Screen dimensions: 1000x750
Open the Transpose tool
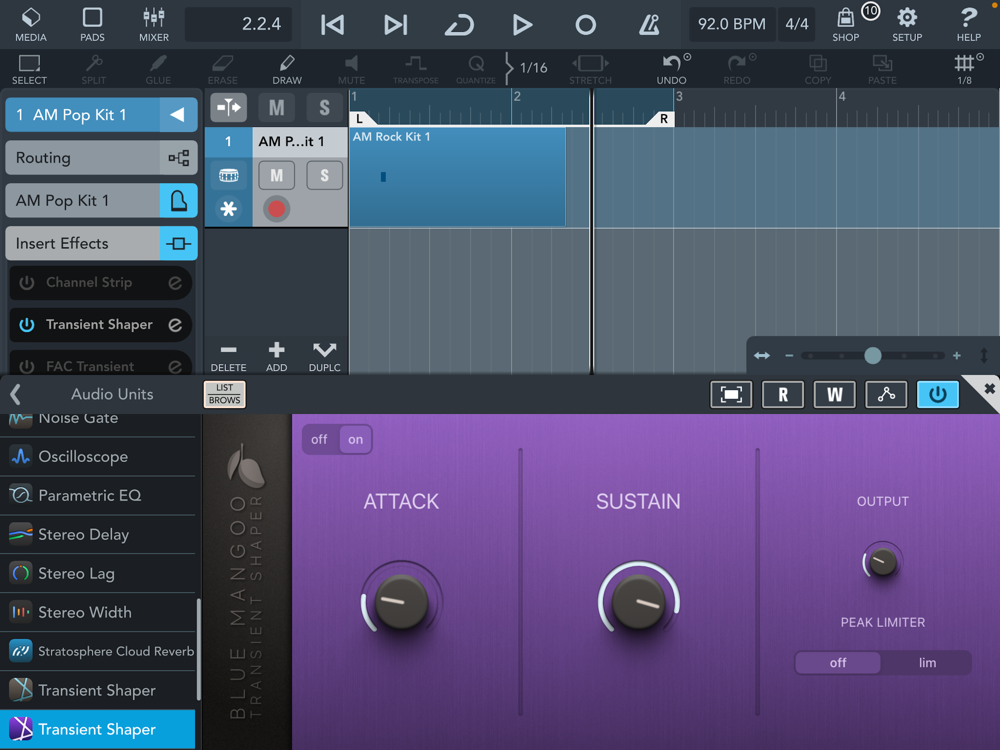coord(416,70)
